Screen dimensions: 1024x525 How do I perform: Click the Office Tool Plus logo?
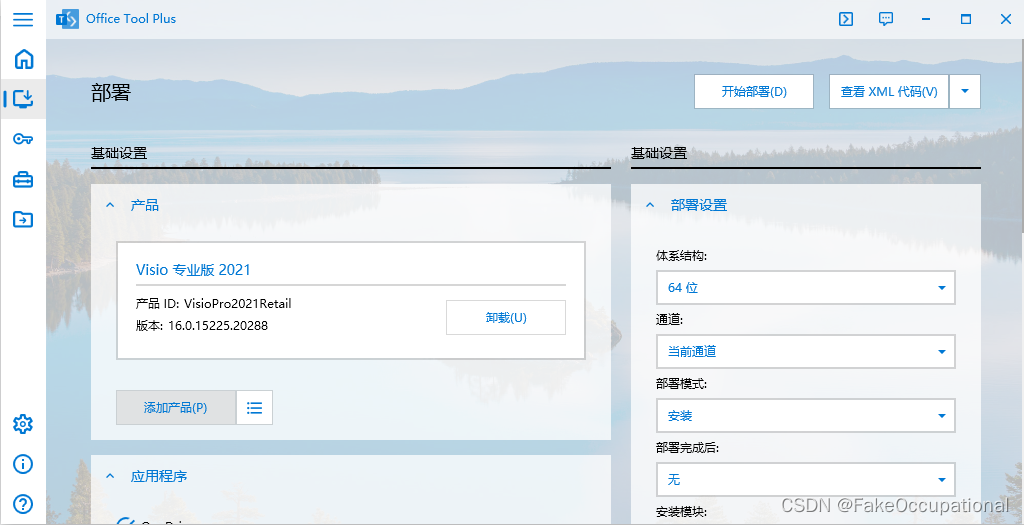click(x=67, y=19)
